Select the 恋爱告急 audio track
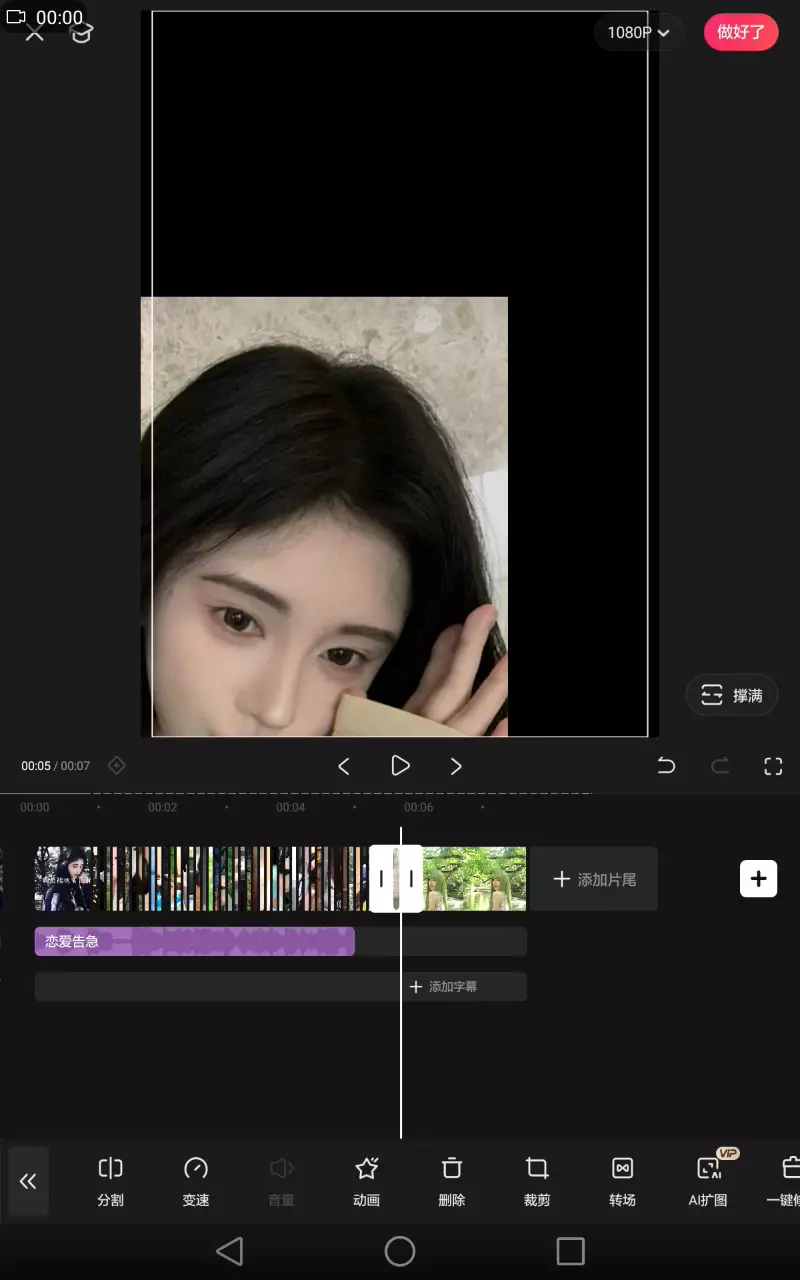This screenshot has width=800, height=1280. click(x=195, y=941)
